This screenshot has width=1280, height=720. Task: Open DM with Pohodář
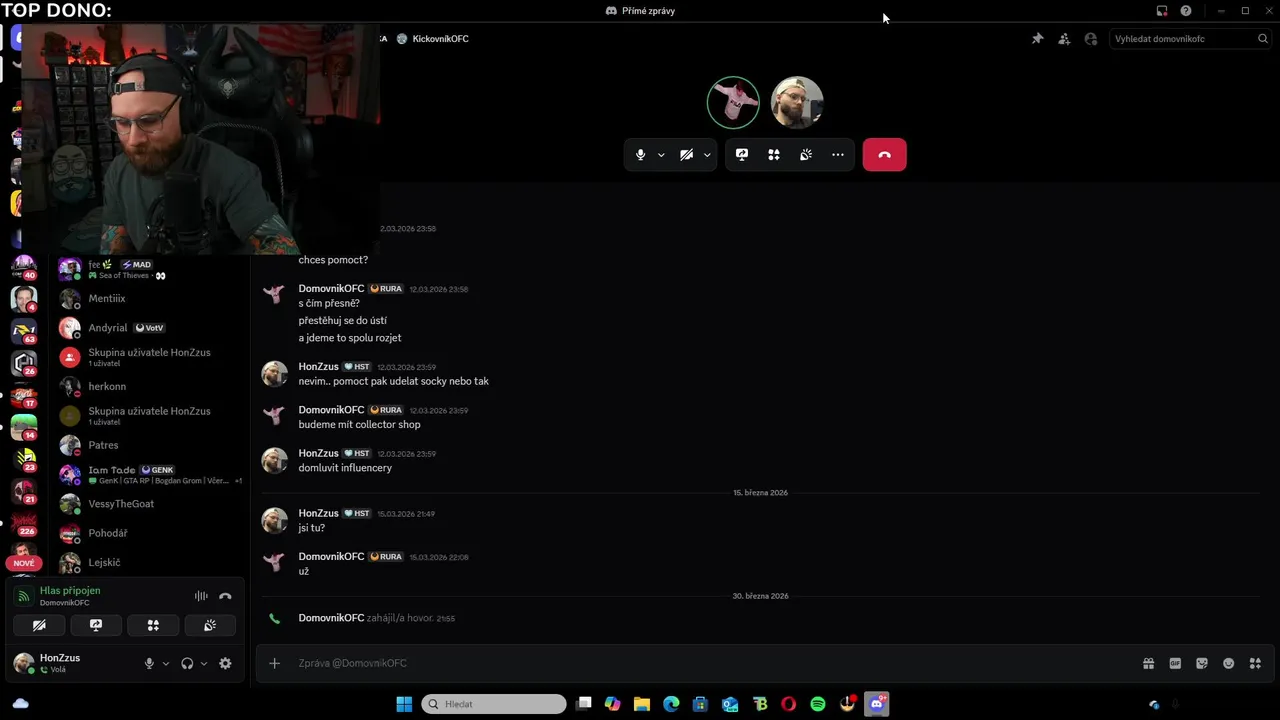click(x=150, y=534)
